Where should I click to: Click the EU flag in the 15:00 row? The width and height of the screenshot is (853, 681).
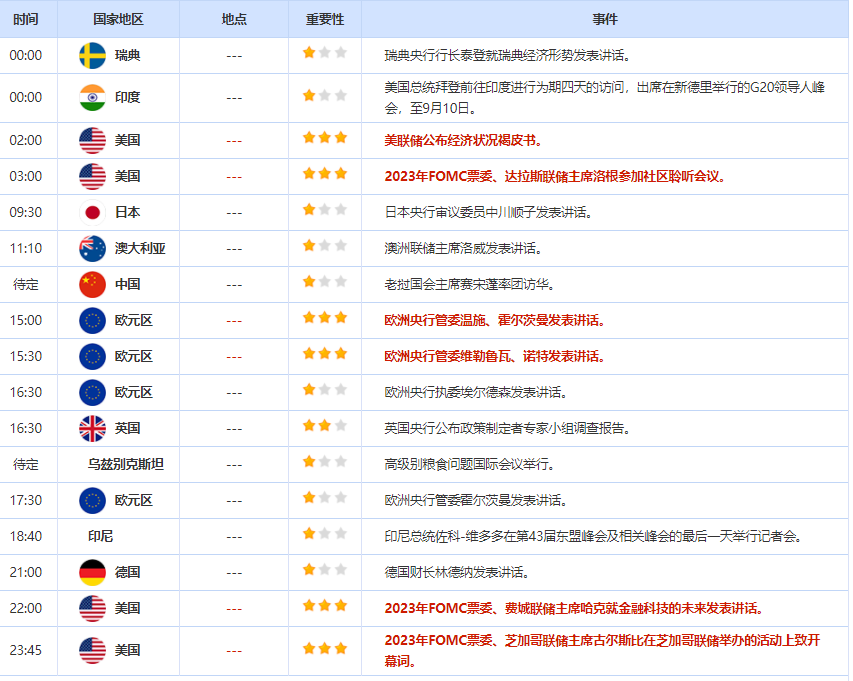[92, 320]
